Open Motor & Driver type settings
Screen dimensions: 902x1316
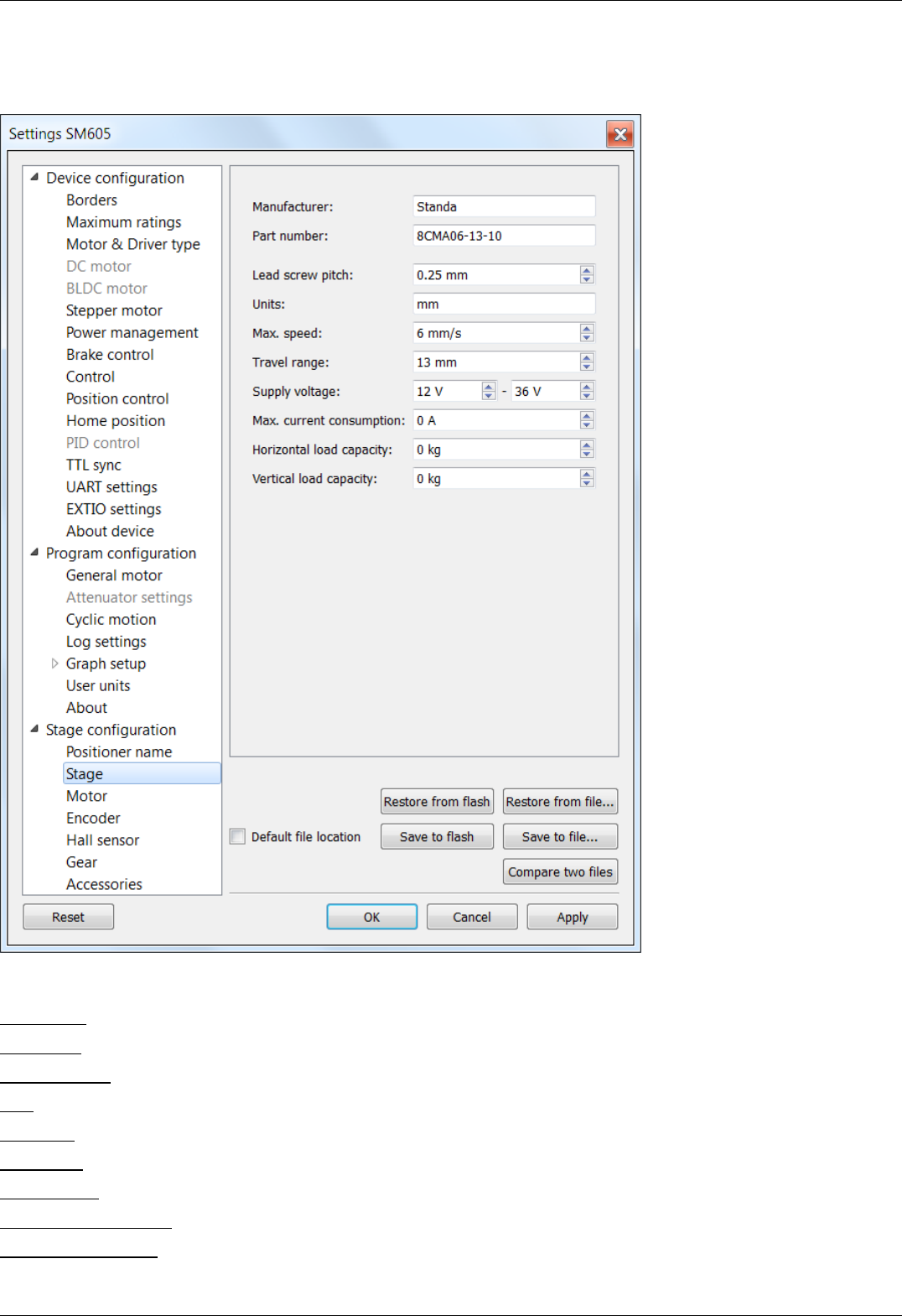point(133,244)
